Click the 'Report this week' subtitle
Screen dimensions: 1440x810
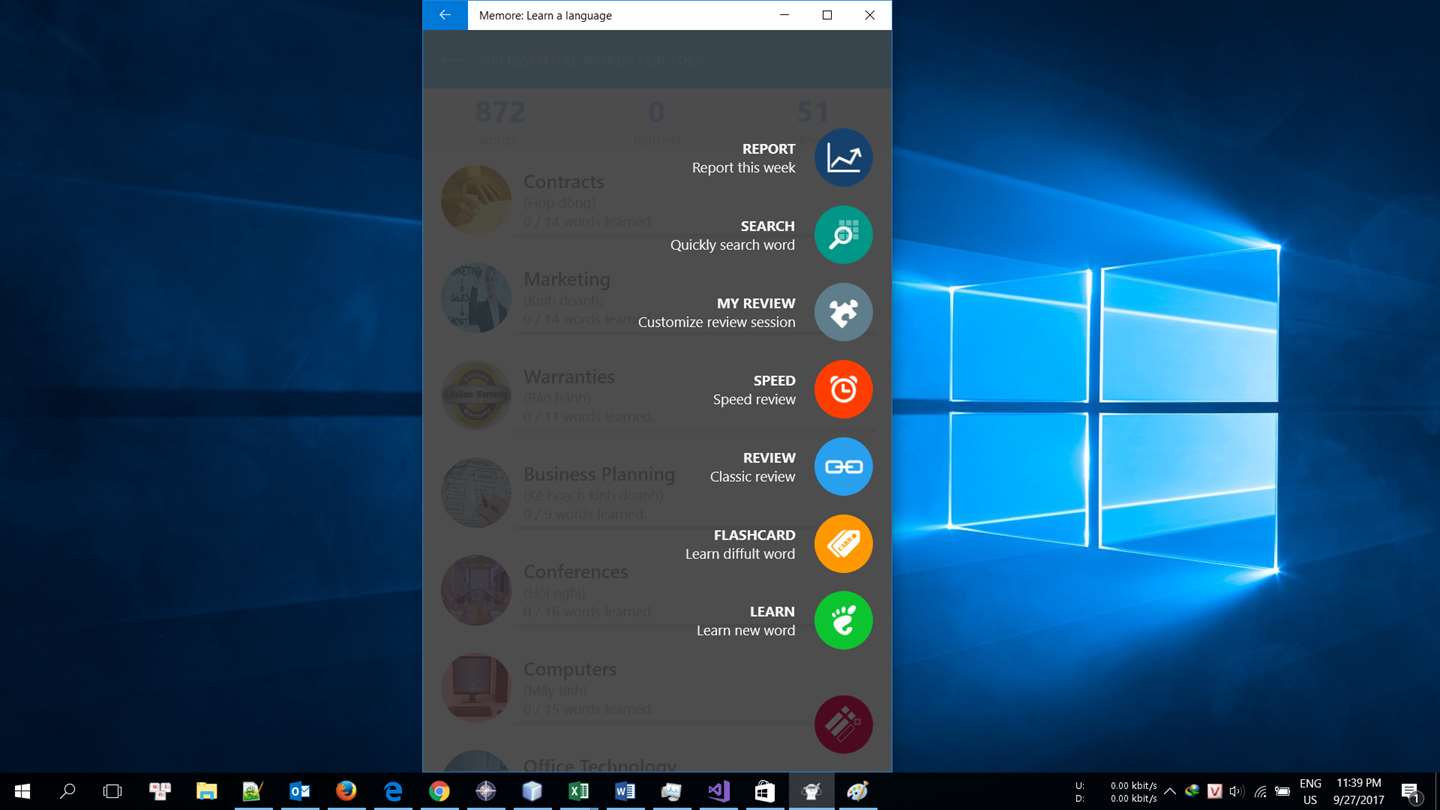point(744,168)
